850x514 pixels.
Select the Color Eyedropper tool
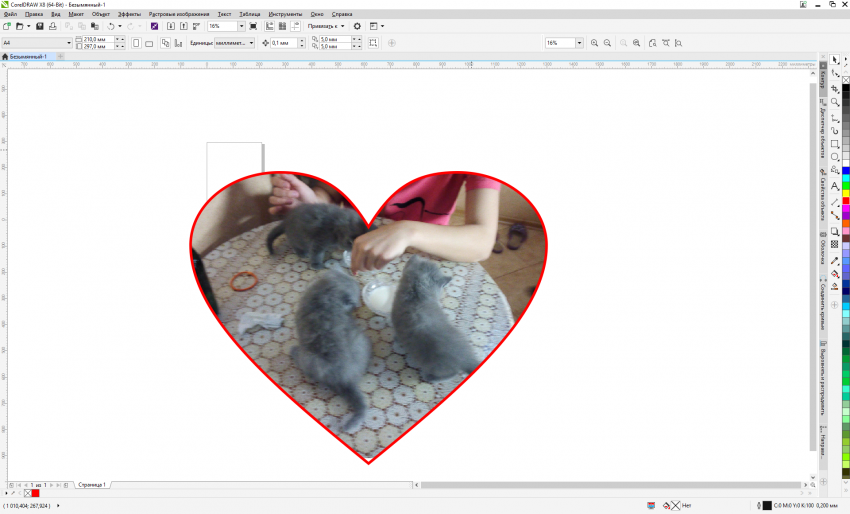[x=835, y=261]
